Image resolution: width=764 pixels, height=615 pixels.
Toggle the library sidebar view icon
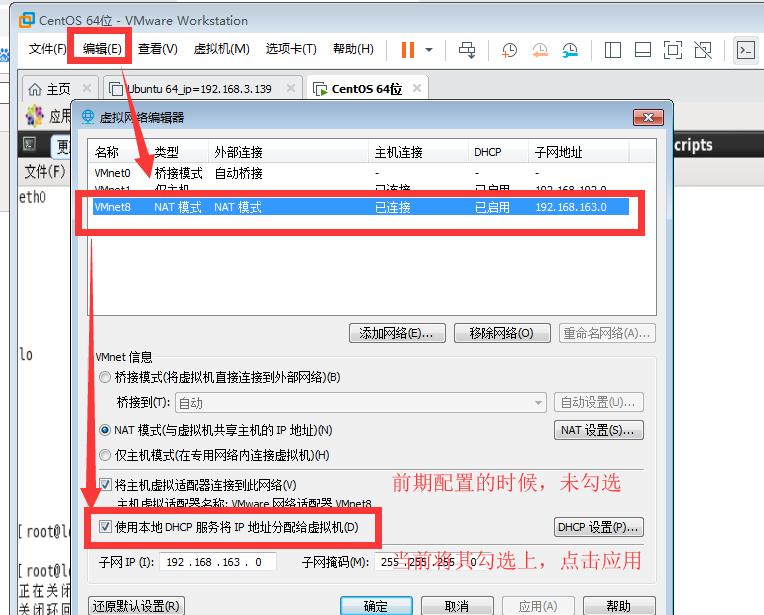click(x=612, y=50)
